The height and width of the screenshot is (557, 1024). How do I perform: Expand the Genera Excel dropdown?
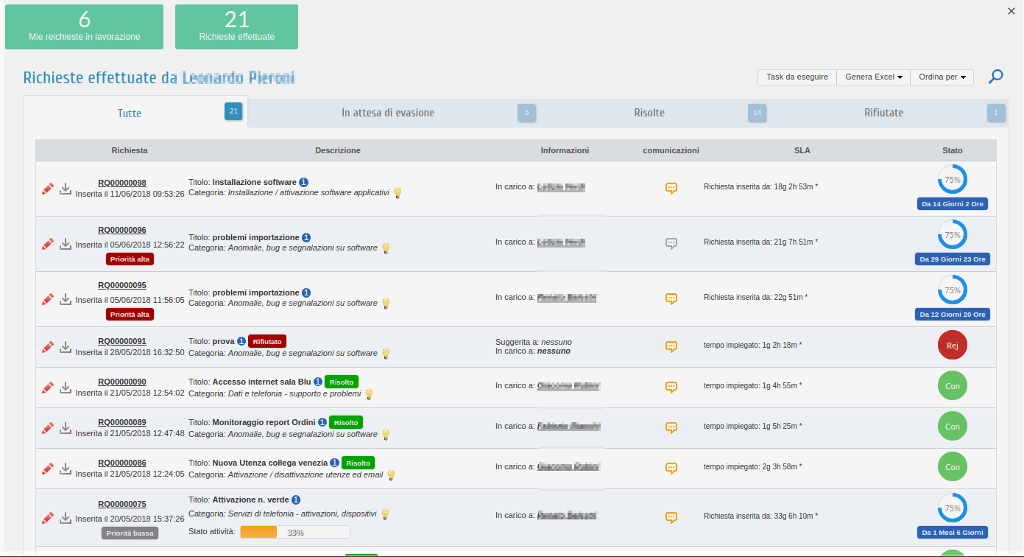(x=874, y=77)
